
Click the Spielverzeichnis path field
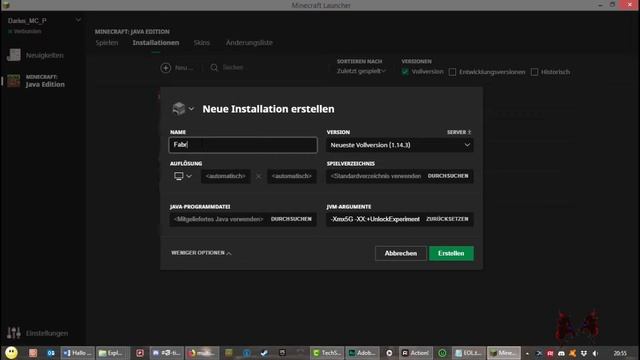[376, 176]
